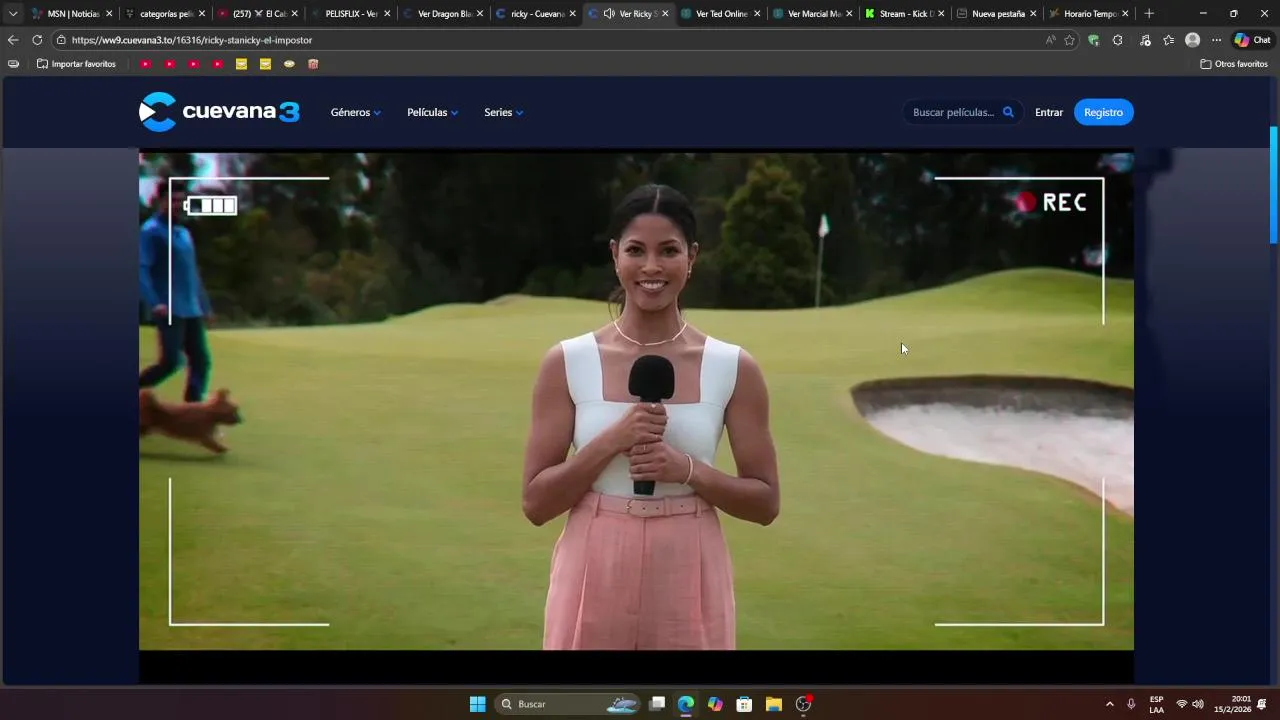Open Edge settings and more menu

point(1216,40)
